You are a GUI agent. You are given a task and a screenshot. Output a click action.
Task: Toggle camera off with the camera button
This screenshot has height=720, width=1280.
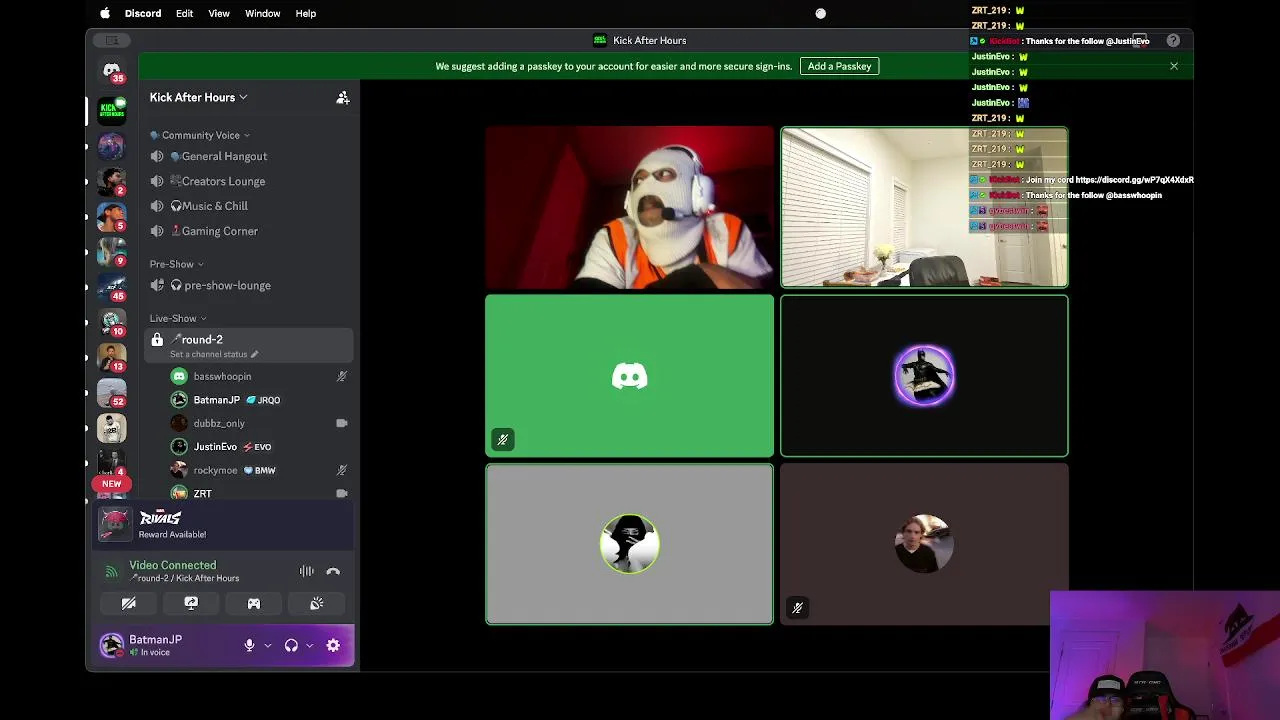[x=129, y=603]
